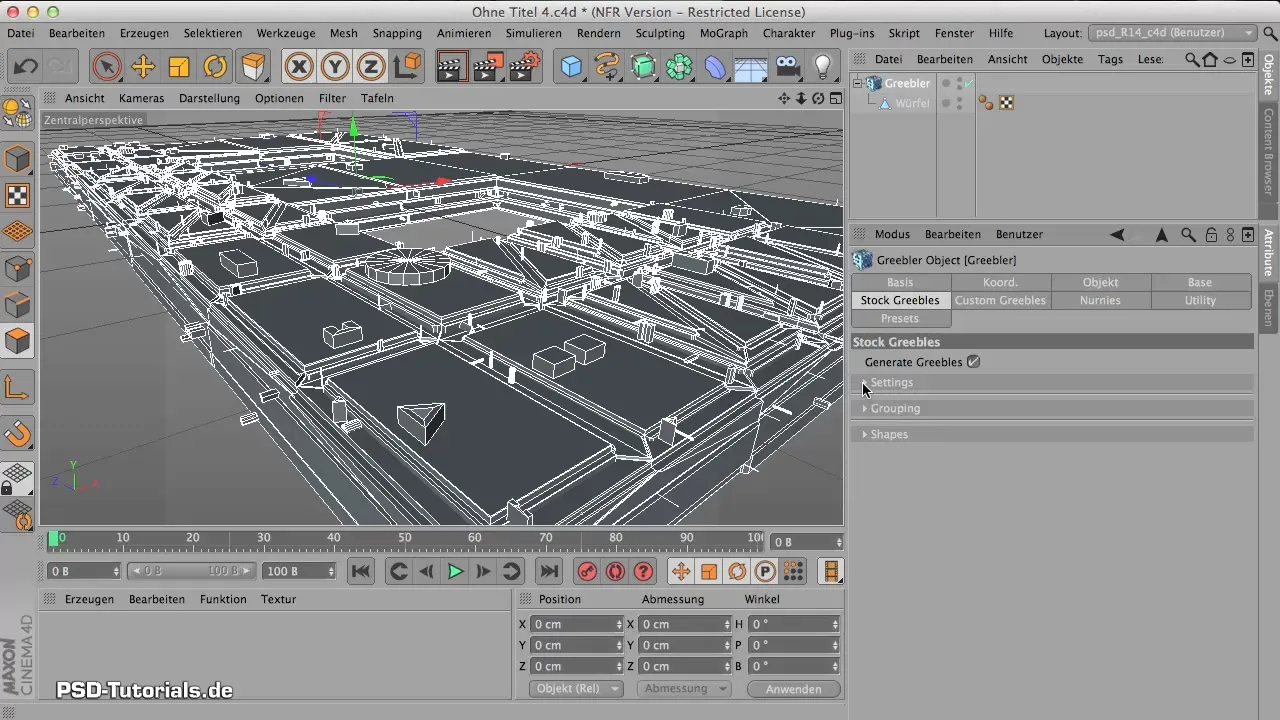Select the Rotate tool
The image size is (1280, 720).
point(215,67)
